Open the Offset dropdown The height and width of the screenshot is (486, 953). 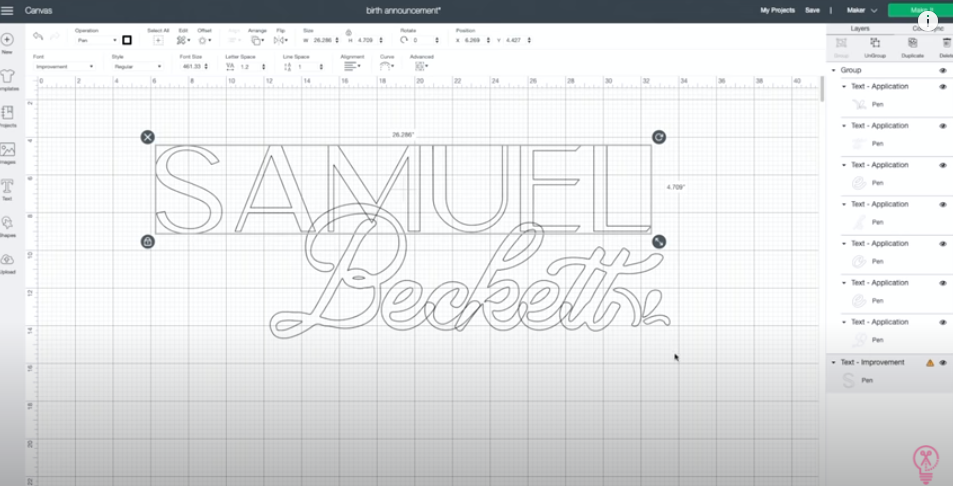[205, 40]
